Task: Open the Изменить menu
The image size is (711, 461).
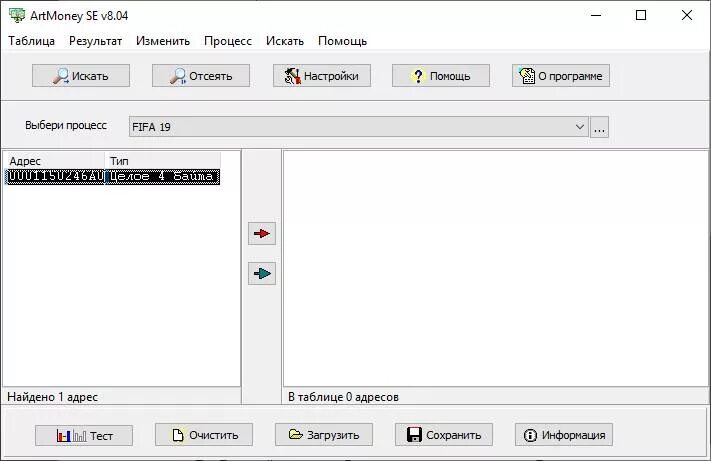Action: point(163,41)
